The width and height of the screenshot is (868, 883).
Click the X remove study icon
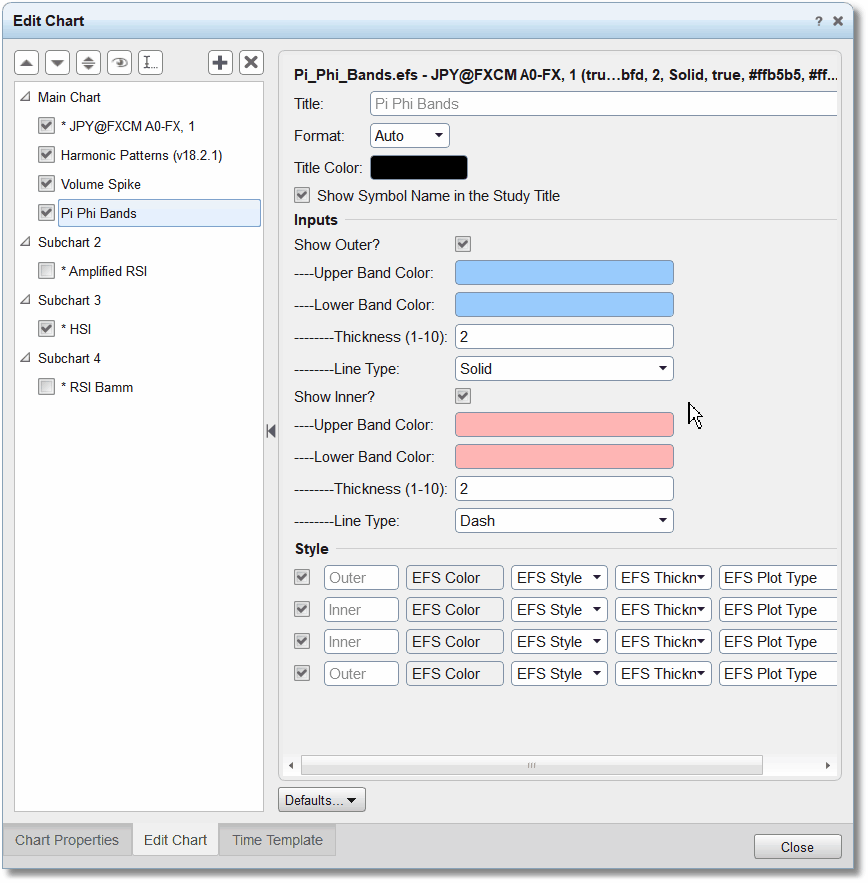click(x=251, y=63)
